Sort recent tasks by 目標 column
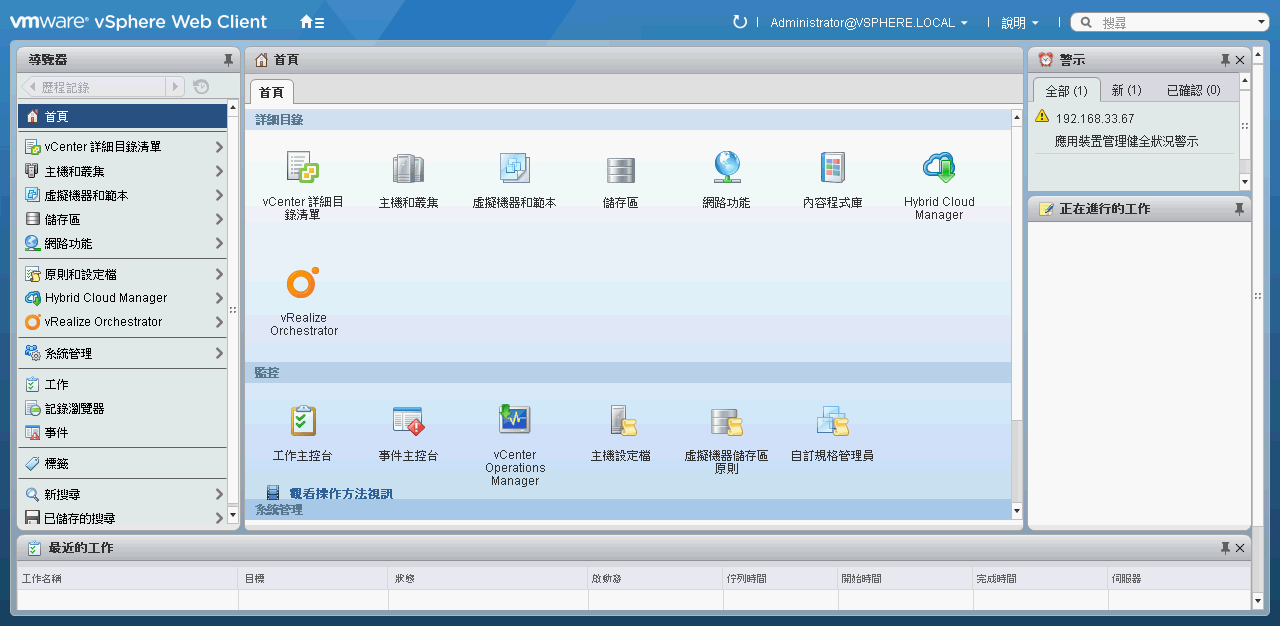The image size is (1280, 626). (x=313, y=578)
